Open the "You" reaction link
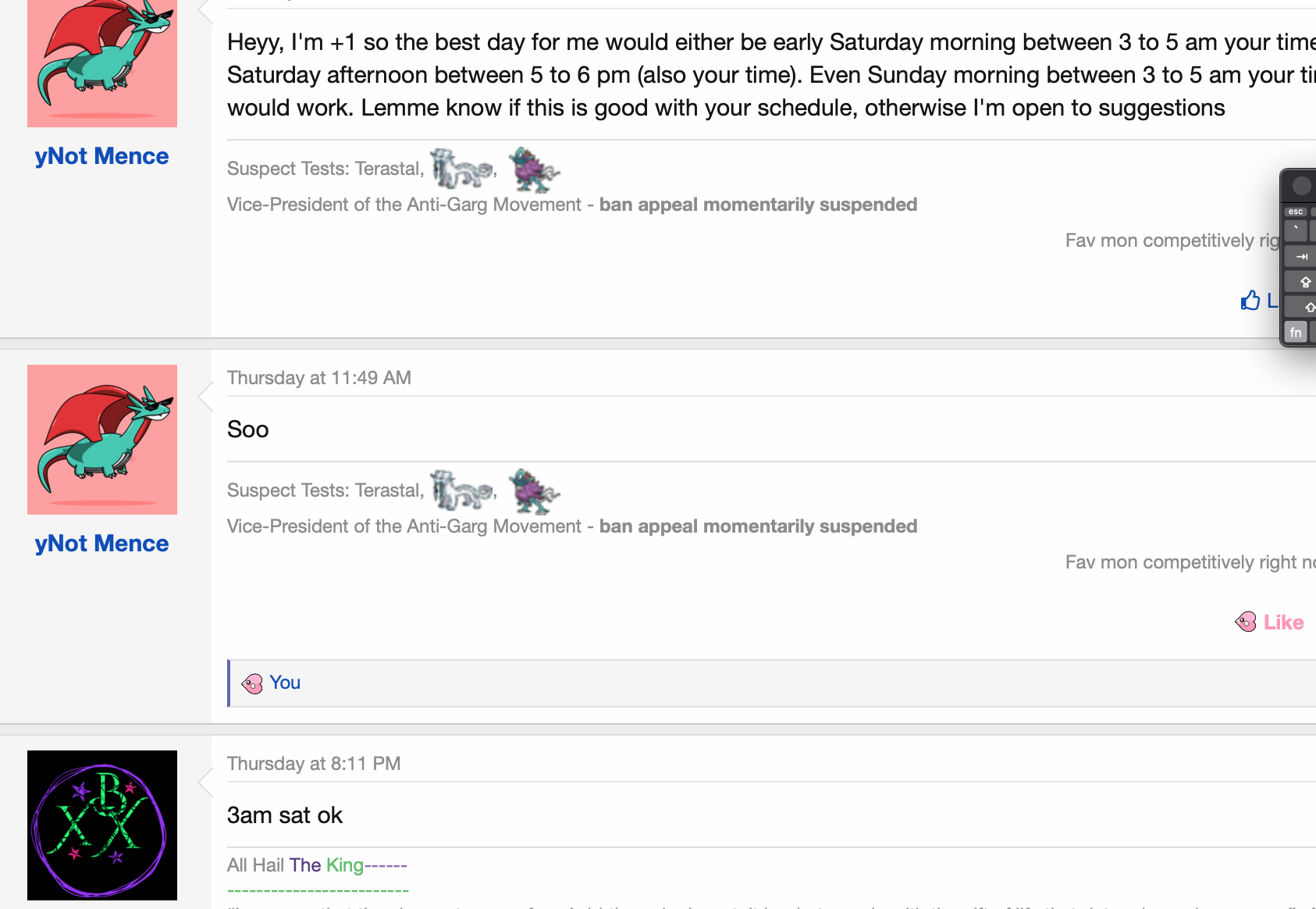Screen dimensions: 1316x909 pyautogui.click(x=285, y=683)
